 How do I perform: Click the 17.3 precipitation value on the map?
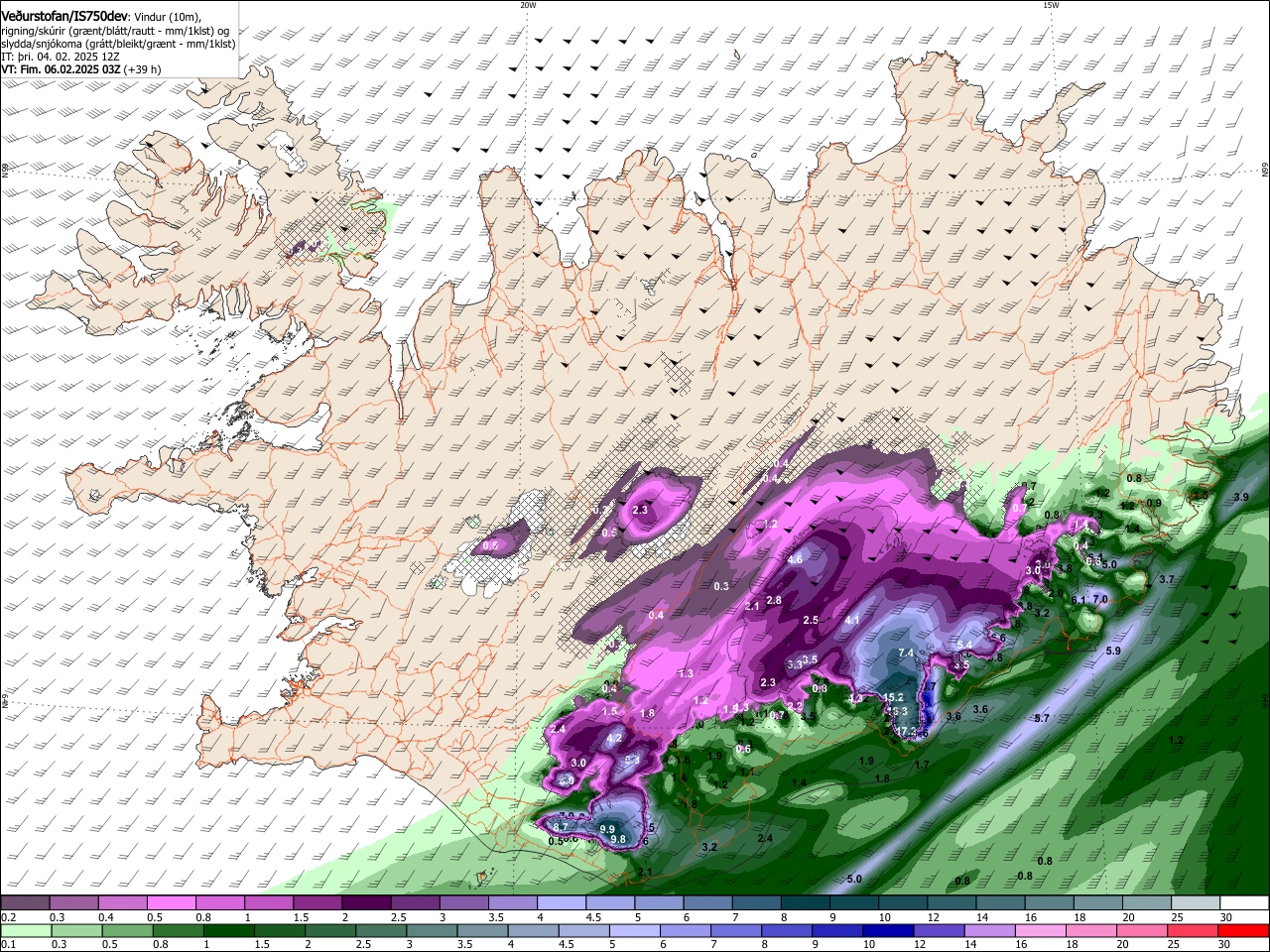906,732
